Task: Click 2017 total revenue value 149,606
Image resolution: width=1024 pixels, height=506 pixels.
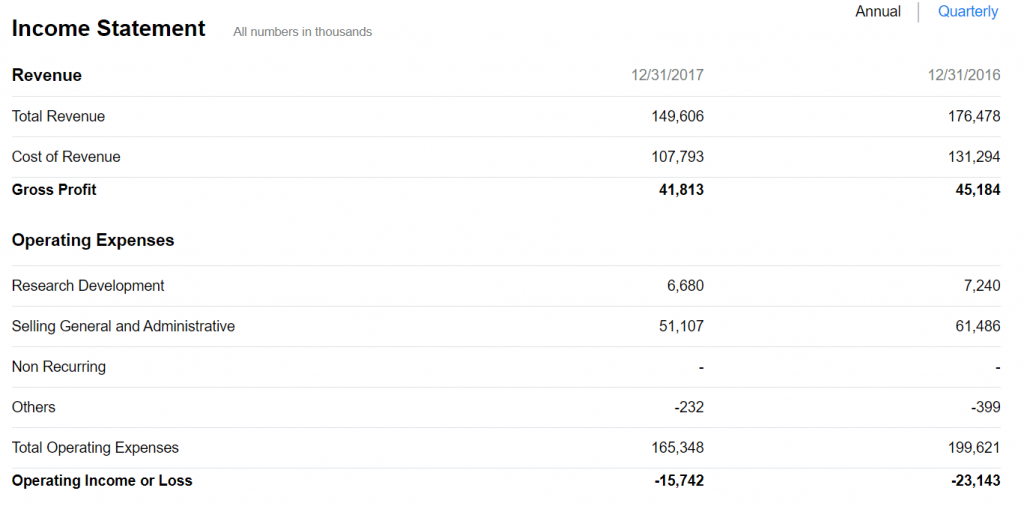Action: [677, 116]
